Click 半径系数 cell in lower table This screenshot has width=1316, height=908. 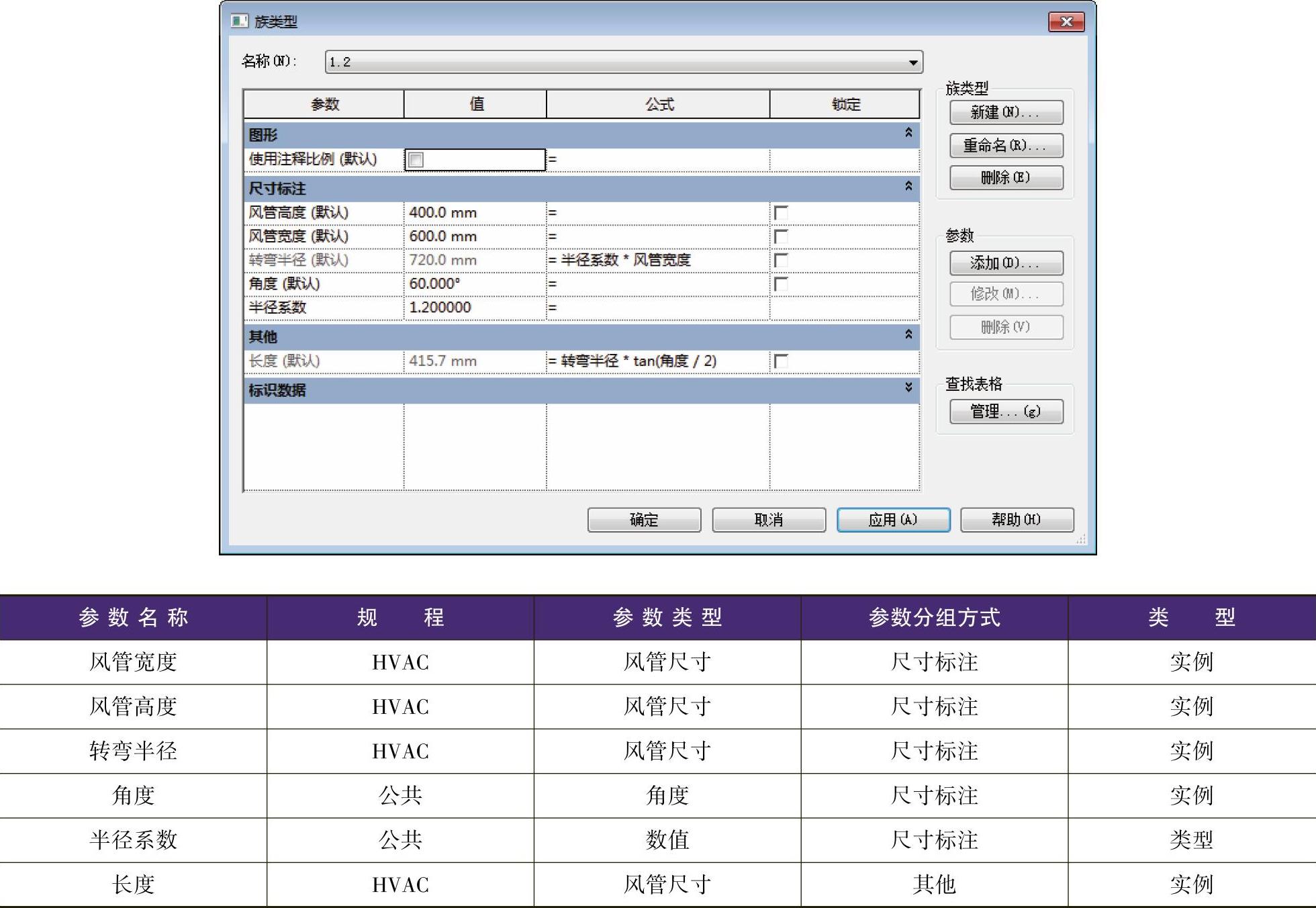click(133, 840)
